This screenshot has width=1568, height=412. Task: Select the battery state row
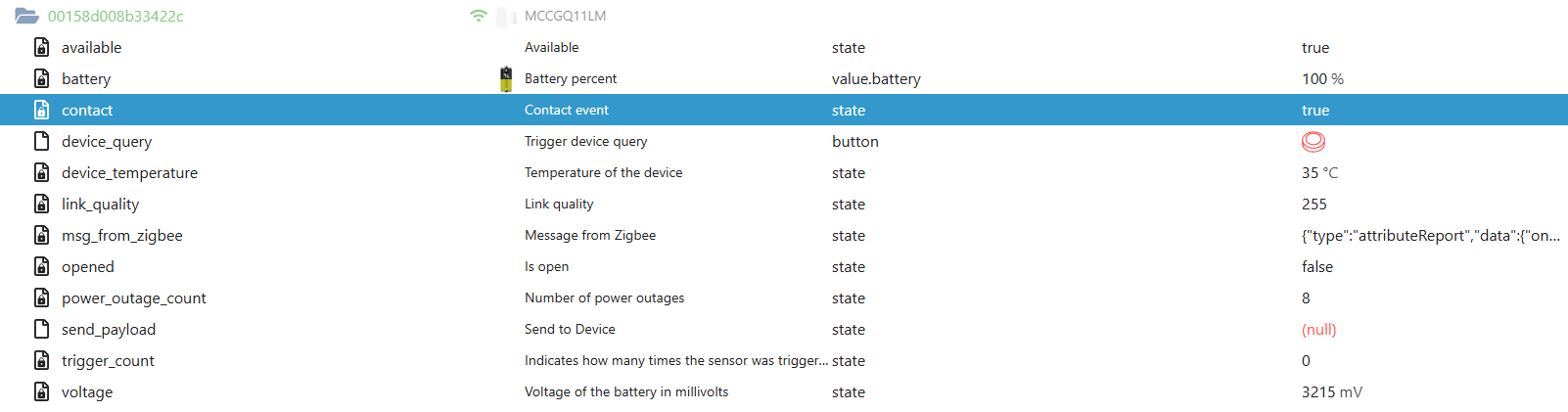point(86,79)
